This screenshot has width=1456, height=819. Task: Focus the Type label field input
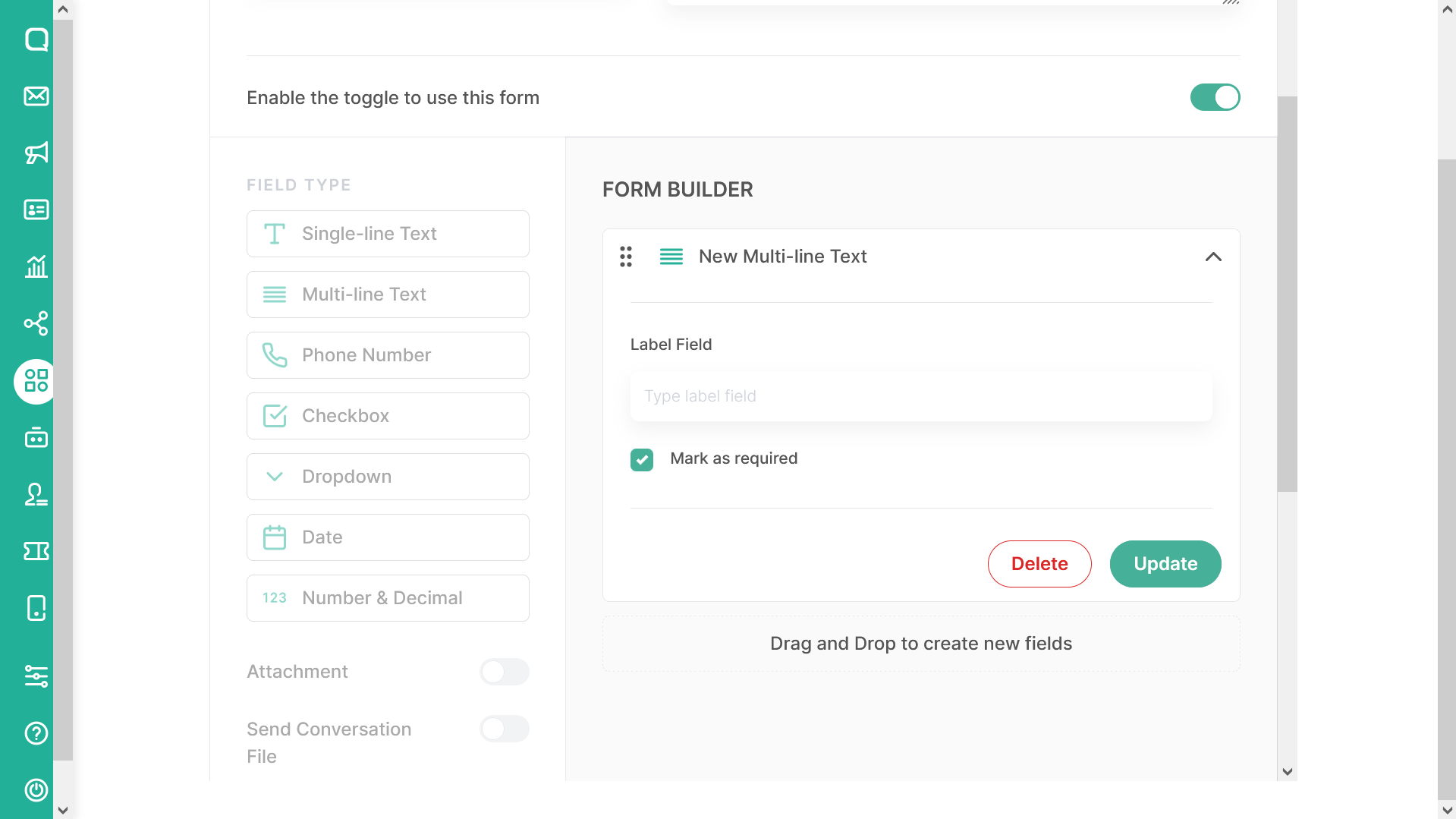[x=921, y=396]
